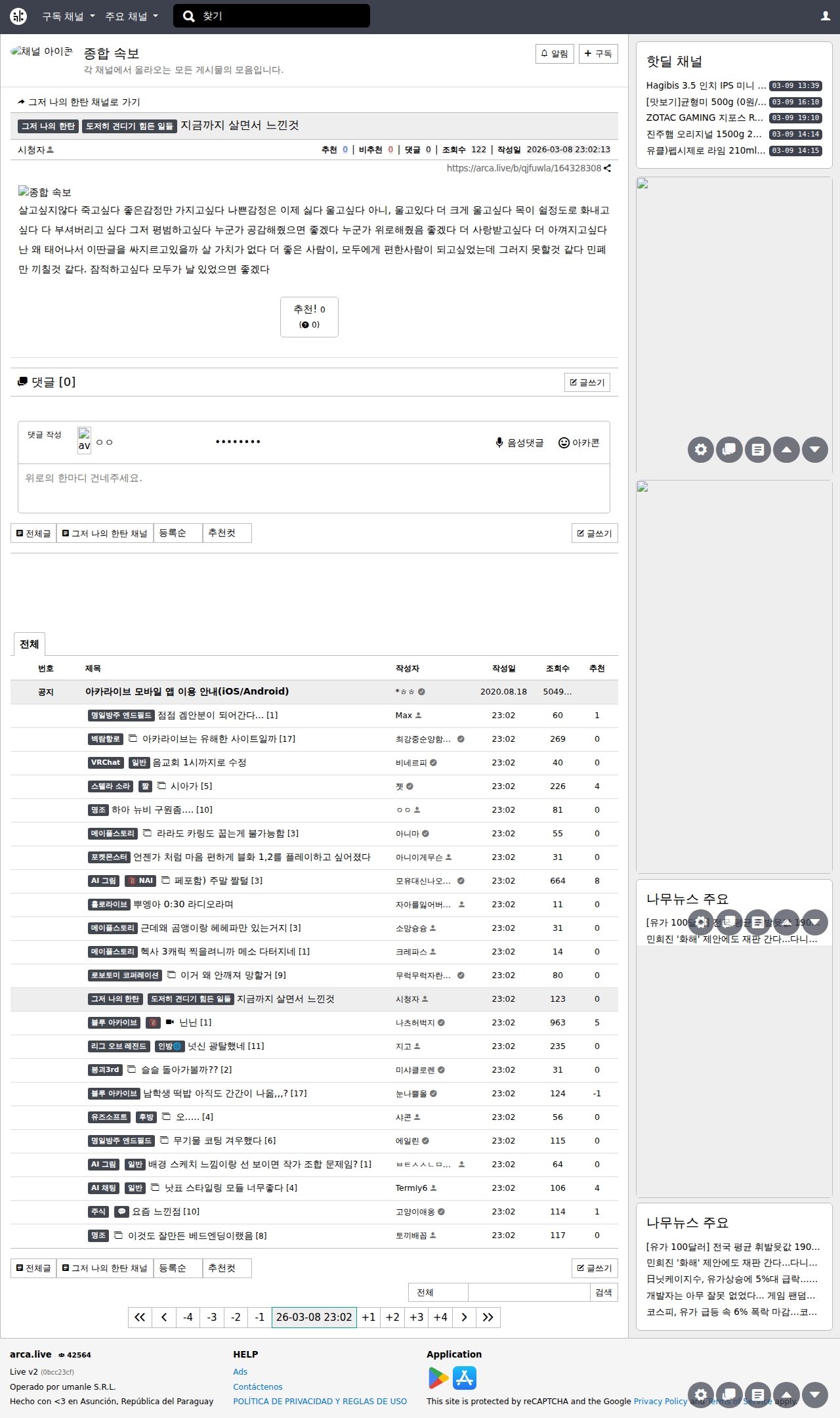Jump to page offset -4 in pagination

188,1317
